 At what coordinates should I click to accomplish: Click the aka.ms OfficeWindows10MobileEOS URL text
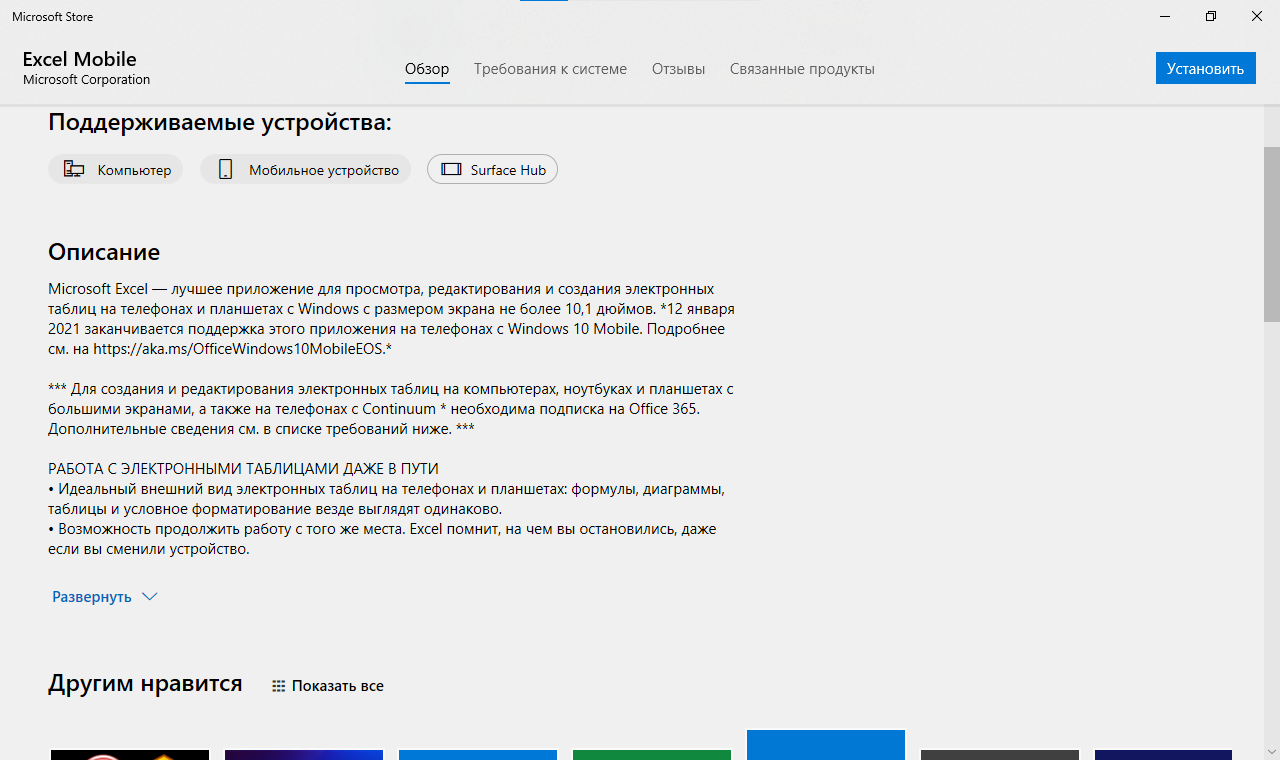[239, 349]
